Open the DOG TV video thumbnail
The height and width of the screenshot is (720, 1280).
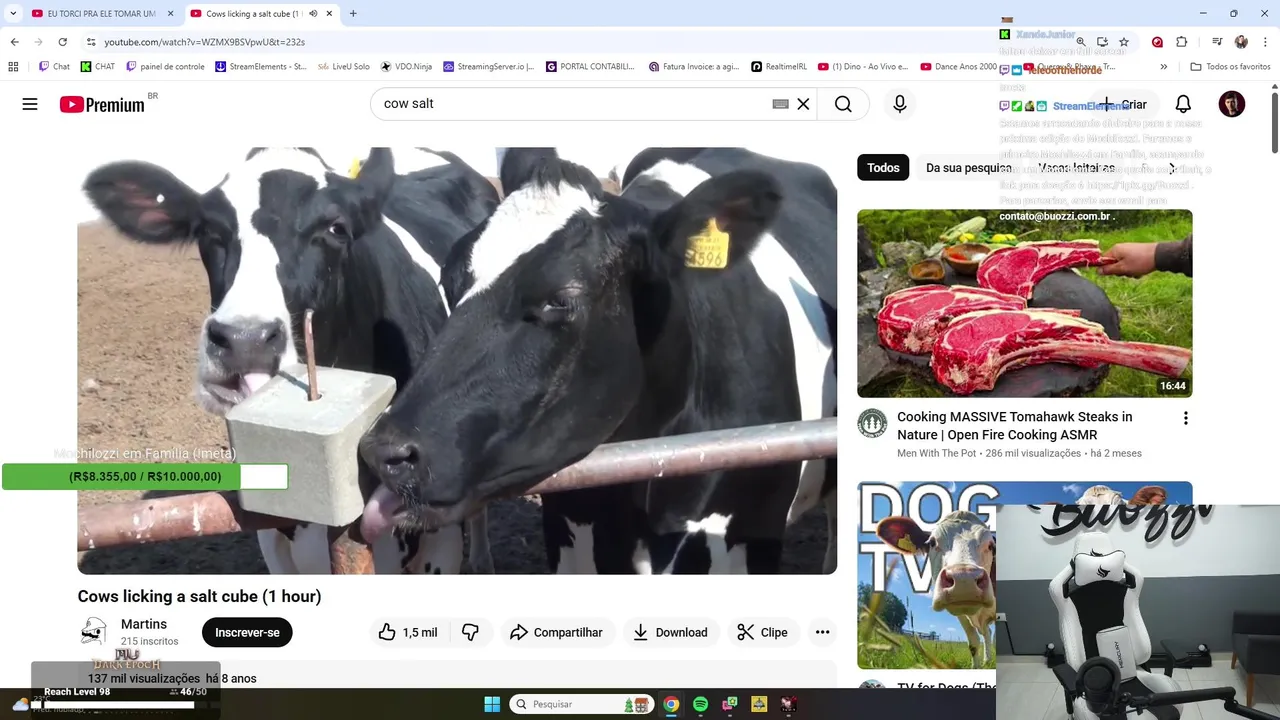(x=926, y=575)
